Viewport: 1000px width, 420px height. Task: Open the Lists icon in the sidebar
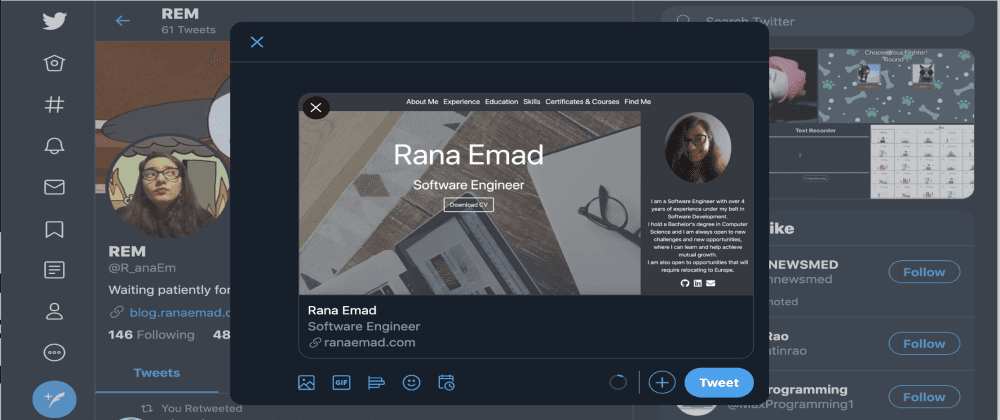[55, 270]
